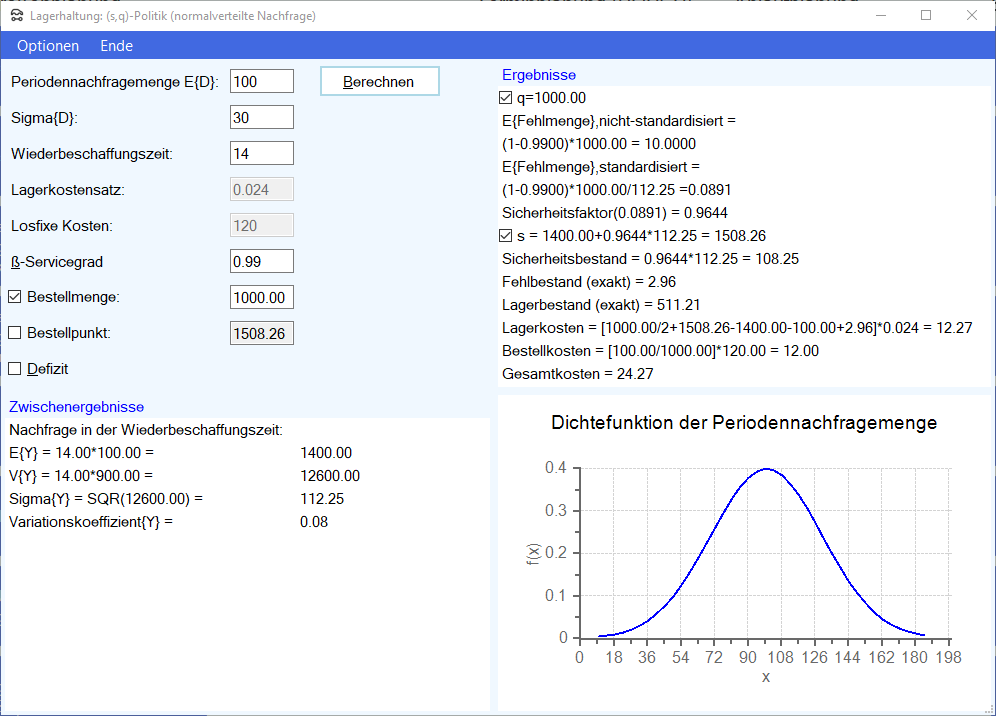Click the Bestellmenge value field
996x716 pixels.
(x=261, y=297)
